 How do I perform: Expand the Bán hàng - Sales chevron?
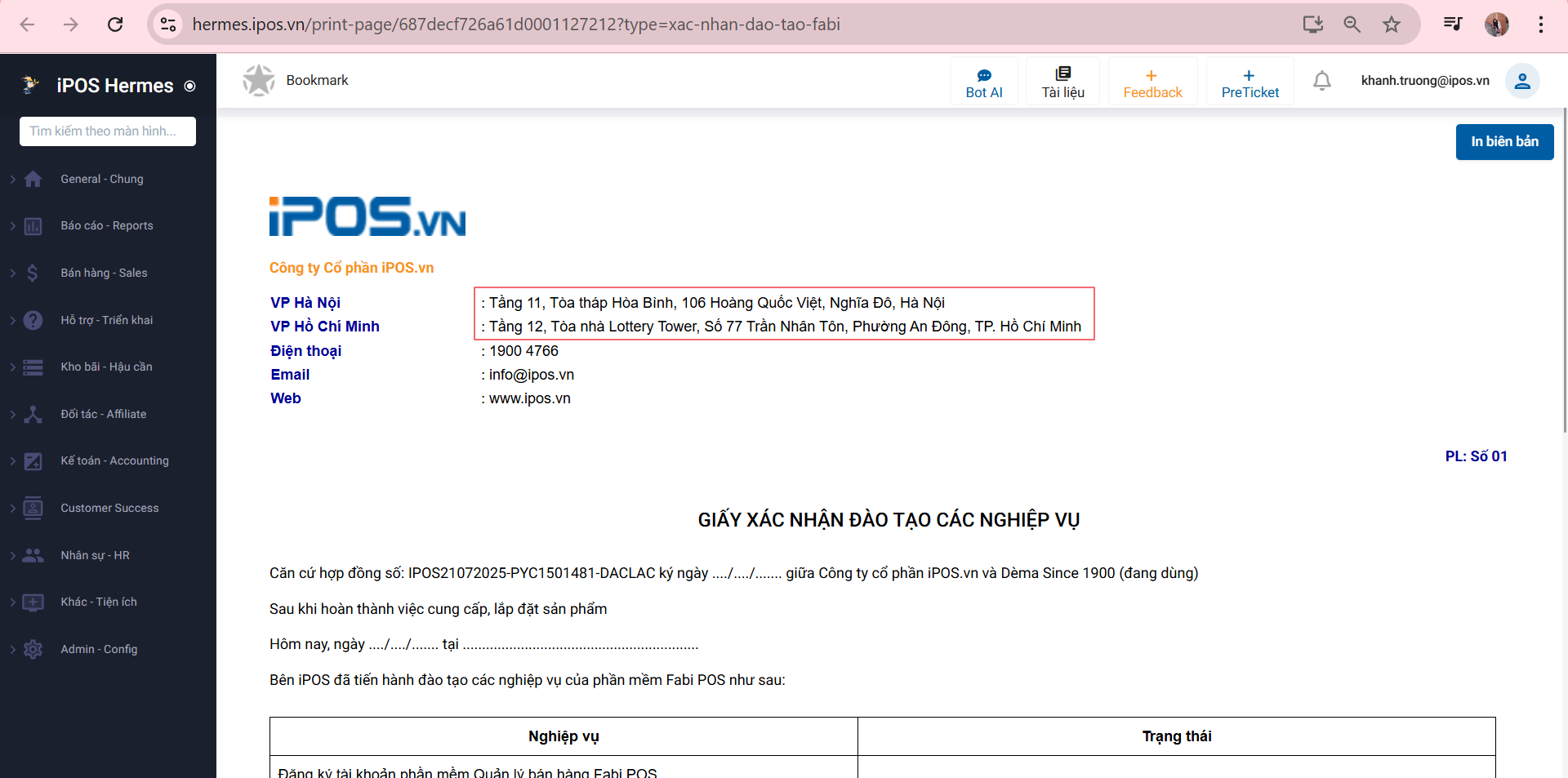(x=12, y=273)
